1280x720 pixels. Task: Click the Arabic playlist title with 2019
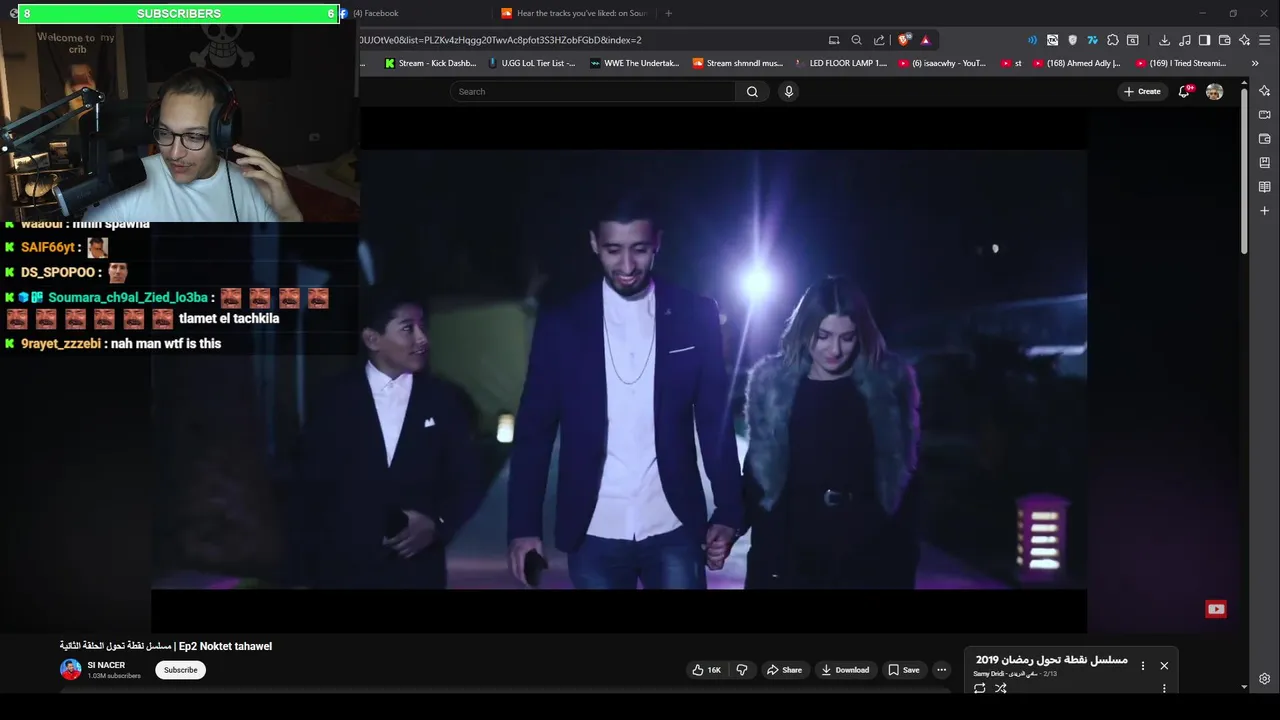click(1051, 660)
